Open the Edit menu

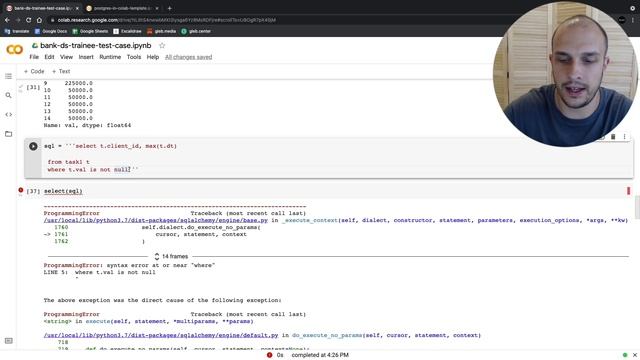click(49, 57)
